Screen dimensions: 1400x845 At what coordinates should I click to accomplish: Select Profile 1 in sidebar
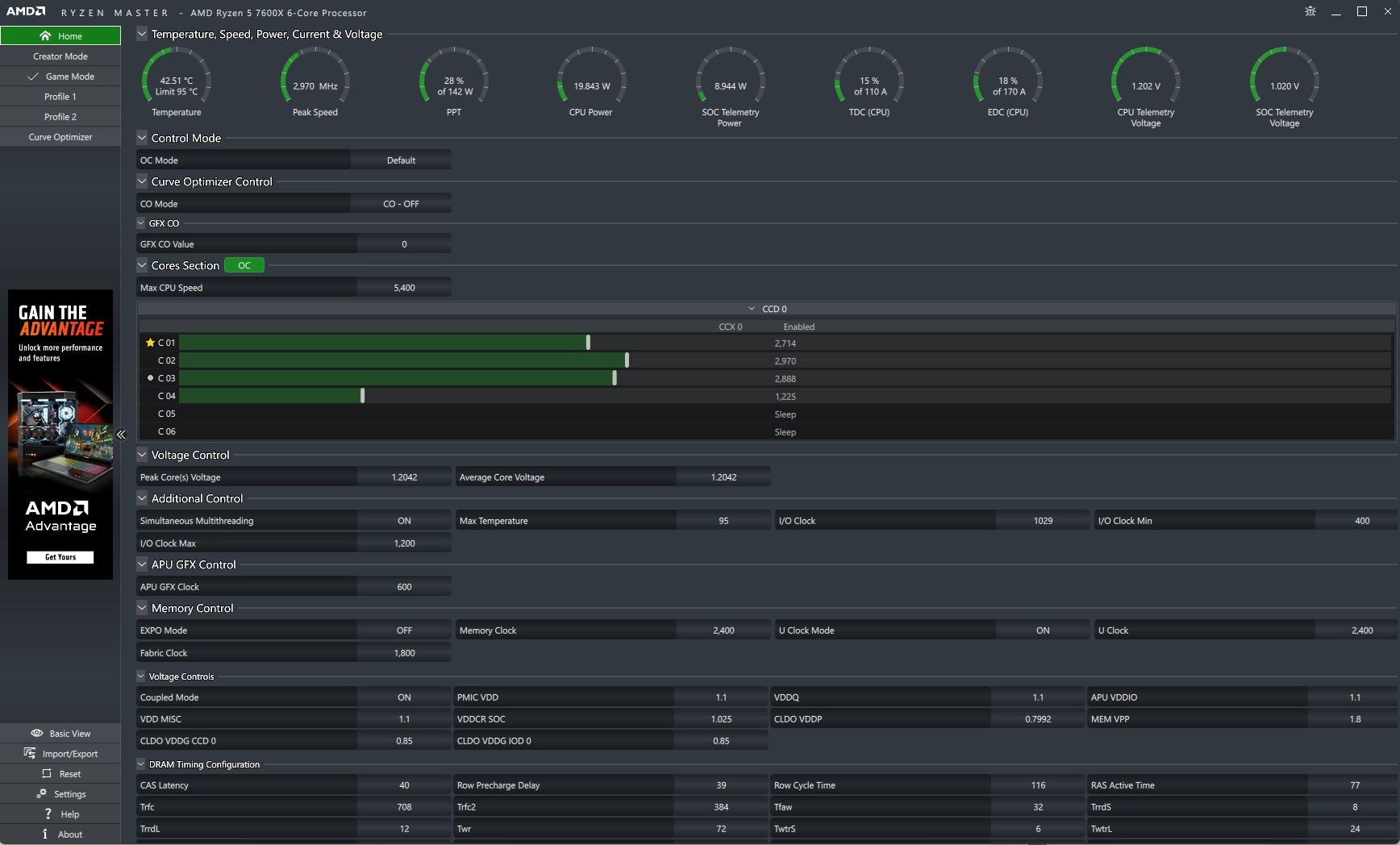pyautogui.click(x=60, y=97)
